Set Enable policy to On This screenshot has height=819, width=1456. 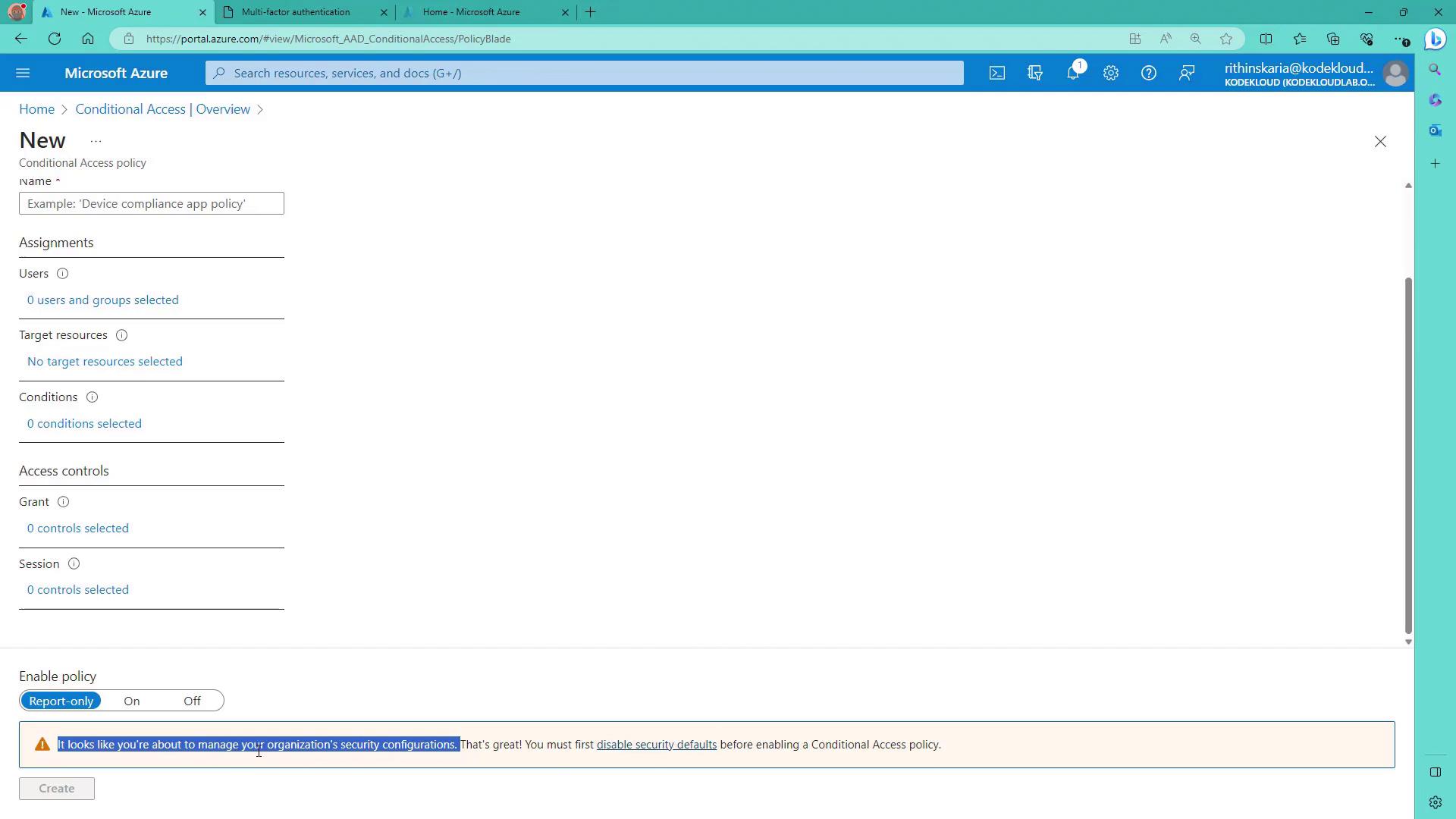click(x=132, y=701)
